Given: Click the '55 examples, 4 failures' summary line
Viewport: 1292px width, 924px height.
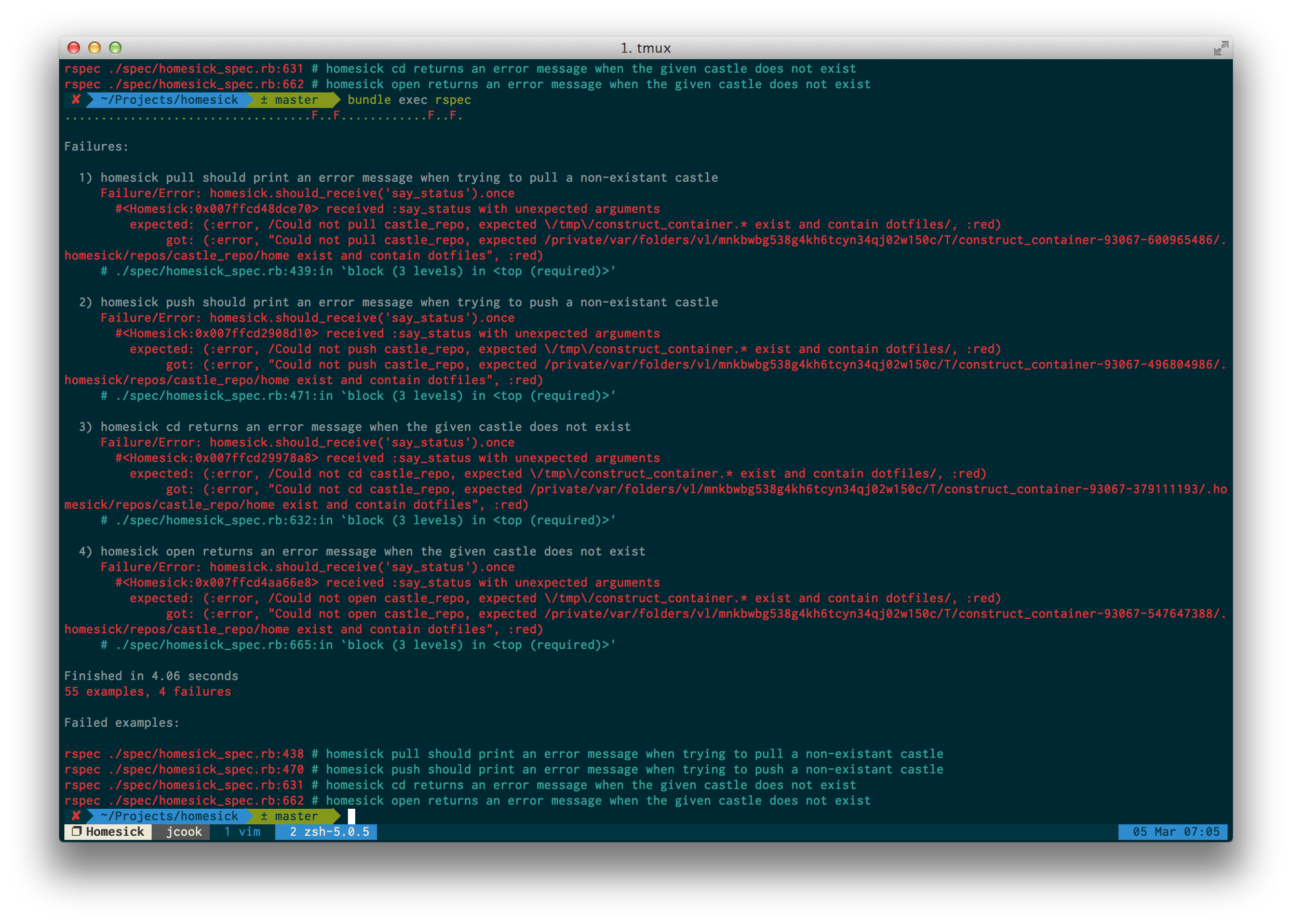Looking at the screenshot, I should coord(147,691).
